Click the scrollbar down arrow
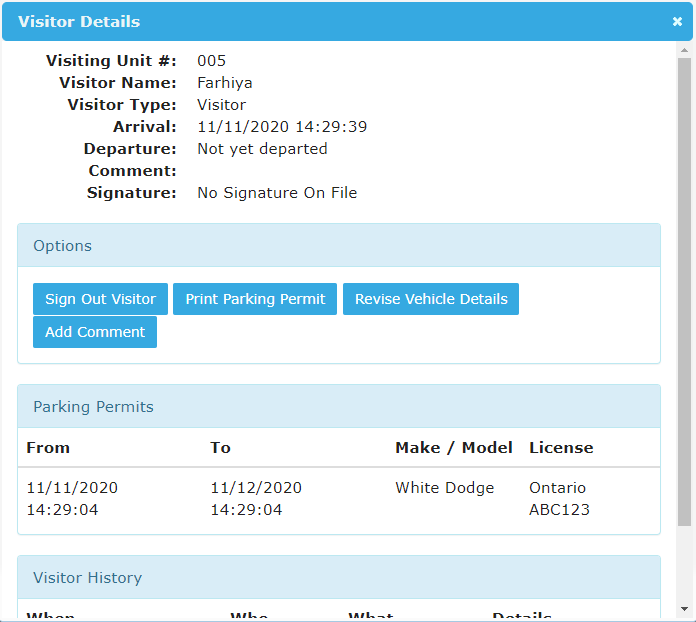The height and width of the screenshot is (622, 696). point(685,608)
